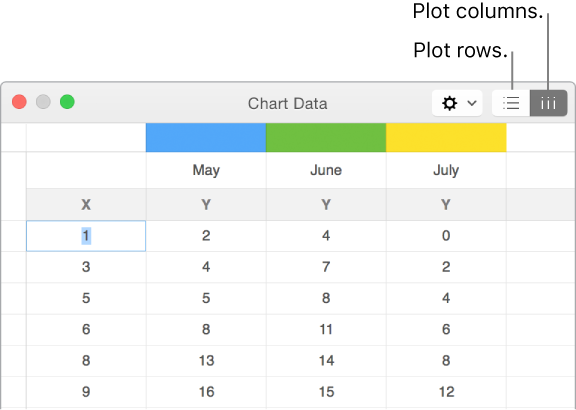Switch to Plot columns mode

pyautogui.click(x=548, y=103)
